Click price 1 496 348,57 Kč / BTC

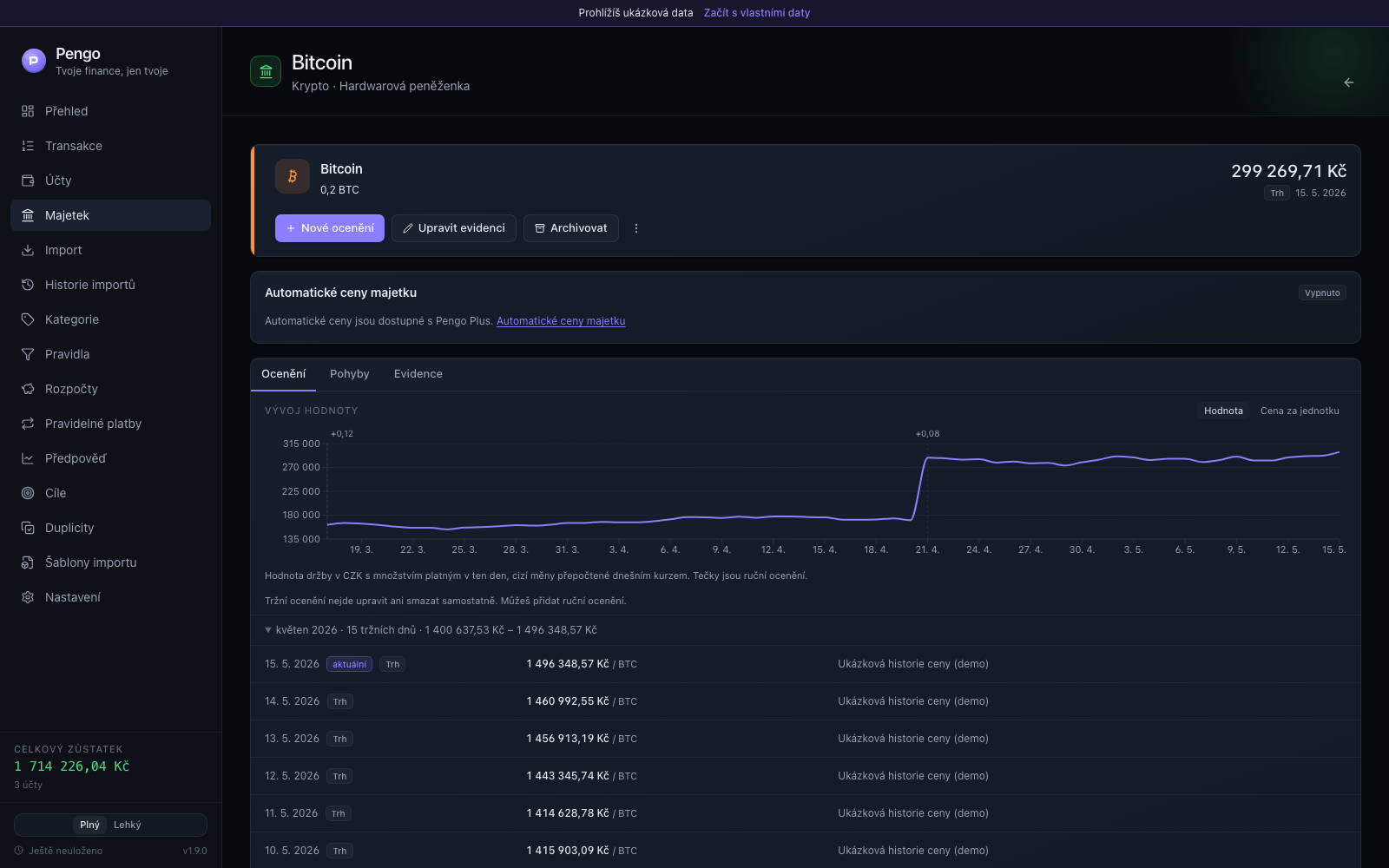[582, 664]
